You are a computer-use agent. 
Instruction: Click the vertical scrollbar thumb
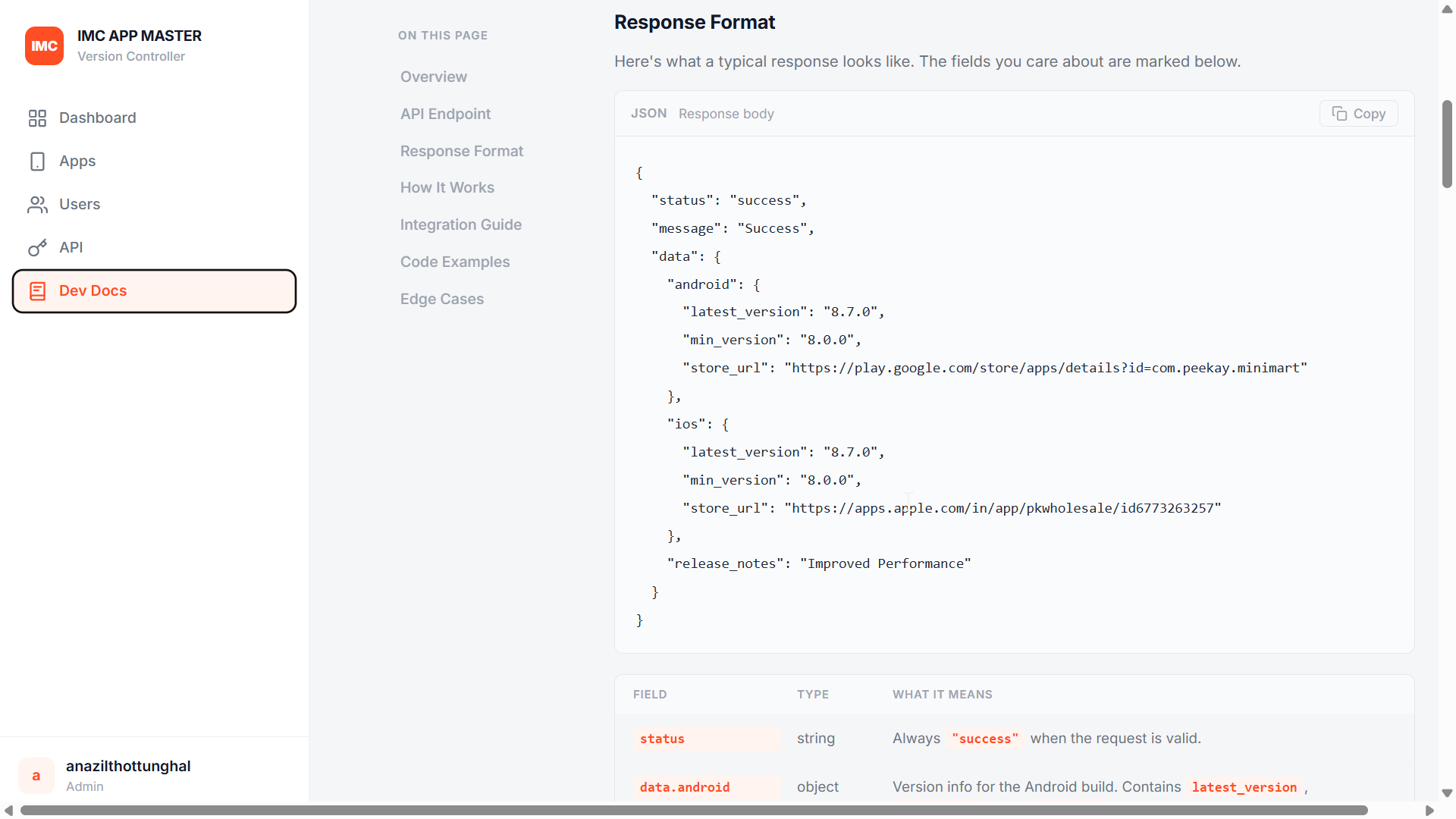click(1447, 143)
